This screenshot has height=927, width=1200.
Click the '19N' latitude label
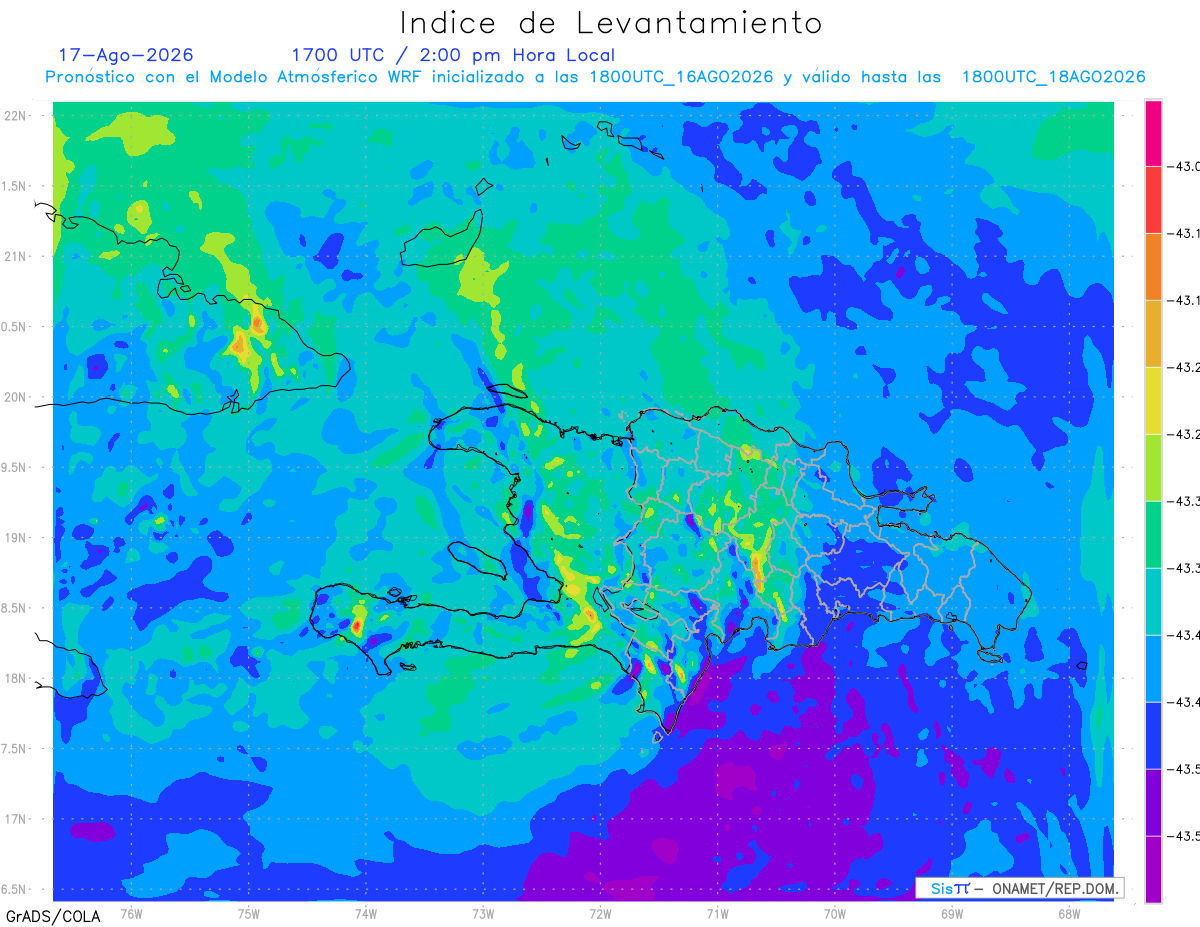16,538
